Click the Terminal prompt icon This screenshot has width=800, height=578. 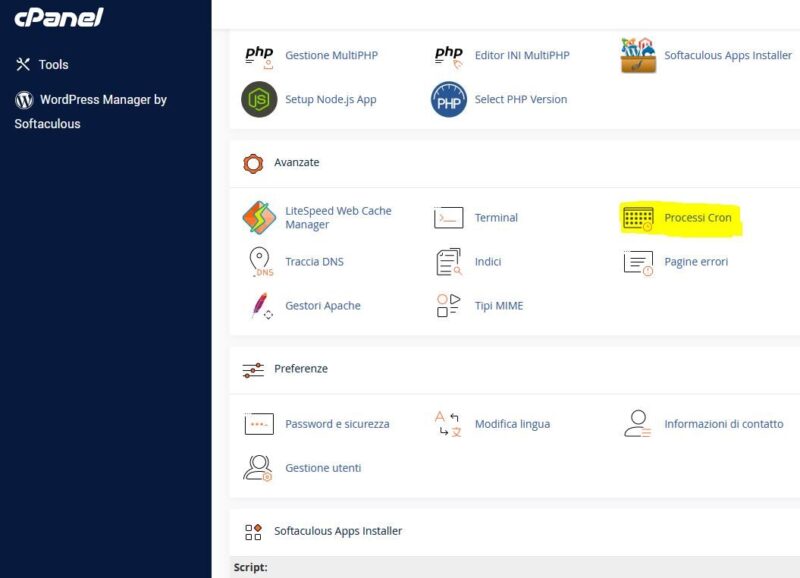448,218
